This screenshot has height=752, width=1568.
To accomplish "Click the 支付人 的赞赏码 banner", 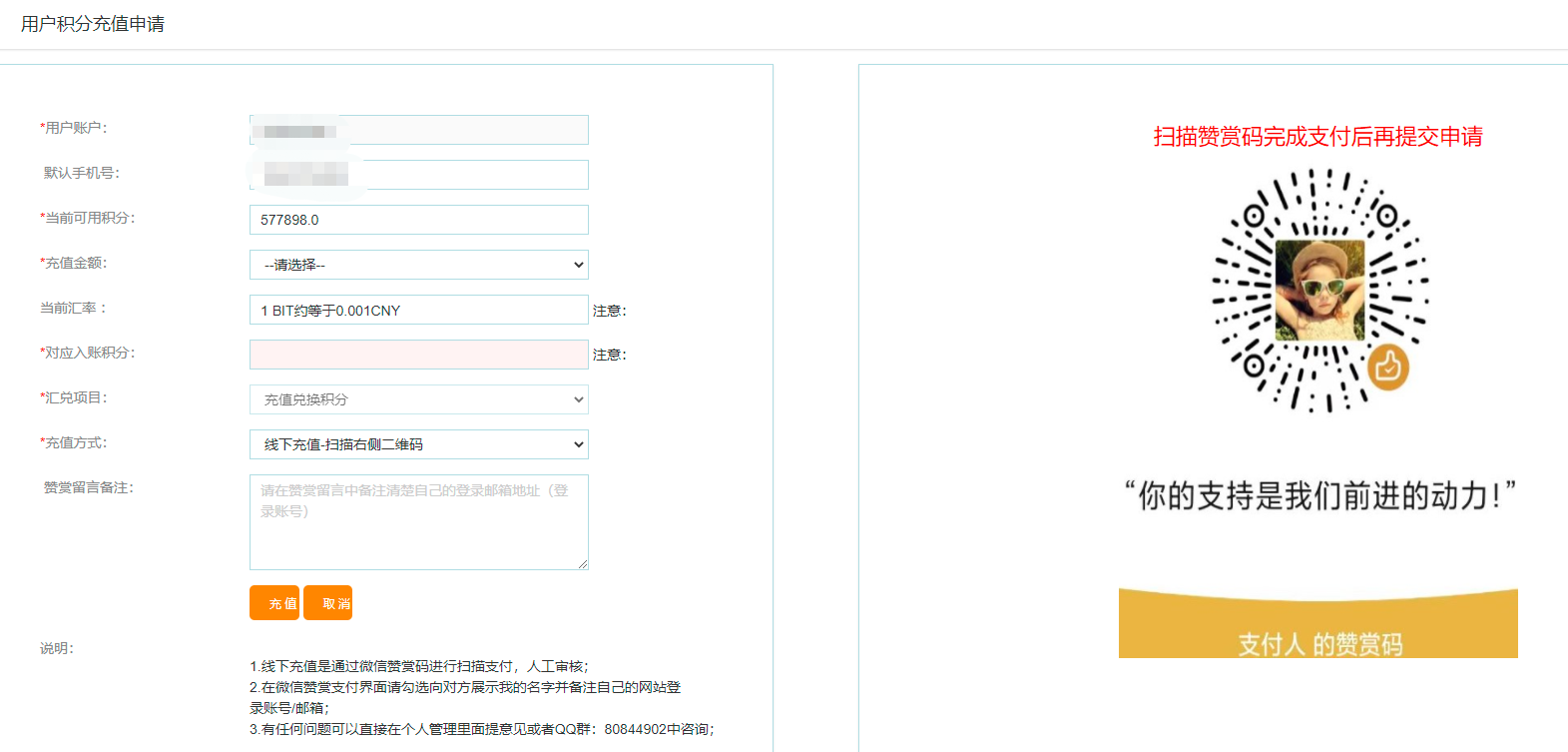I will [x=1318, y=623].
